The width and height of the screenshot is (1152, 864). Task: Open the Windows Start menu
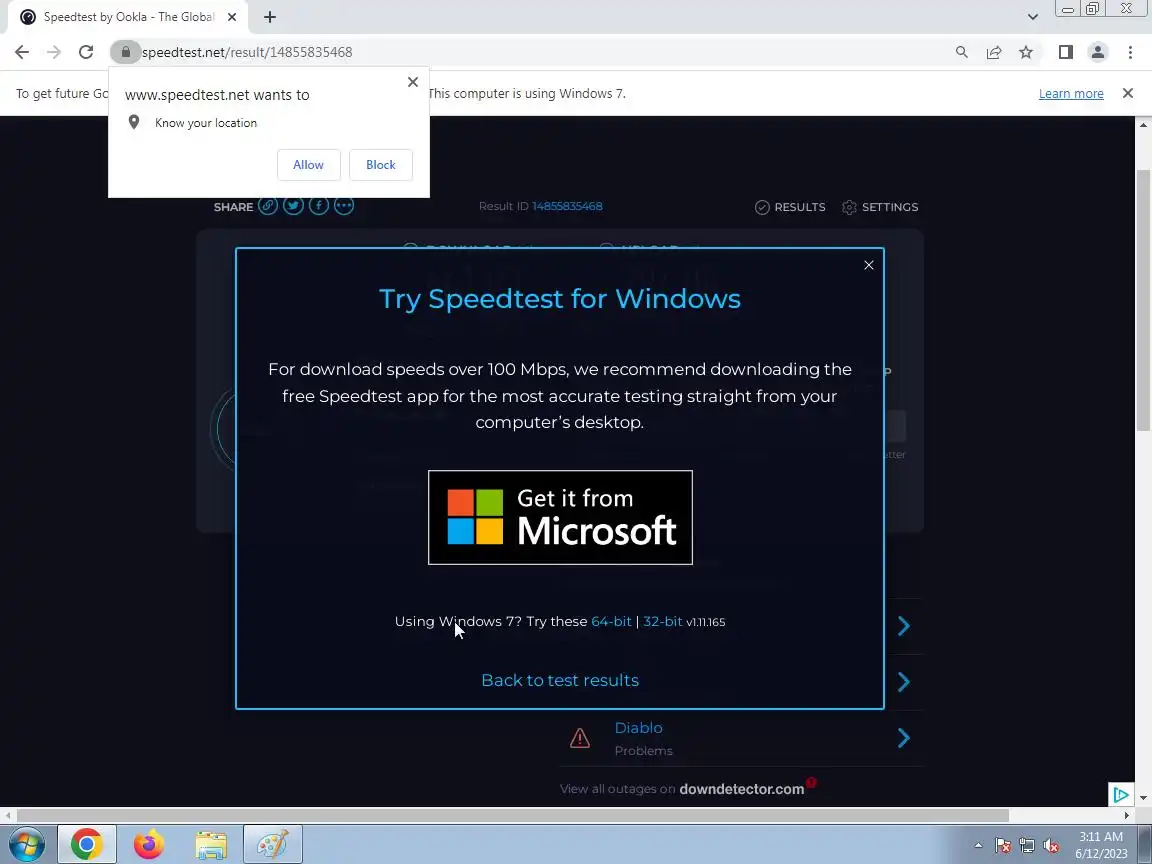[x=27, y=844]
